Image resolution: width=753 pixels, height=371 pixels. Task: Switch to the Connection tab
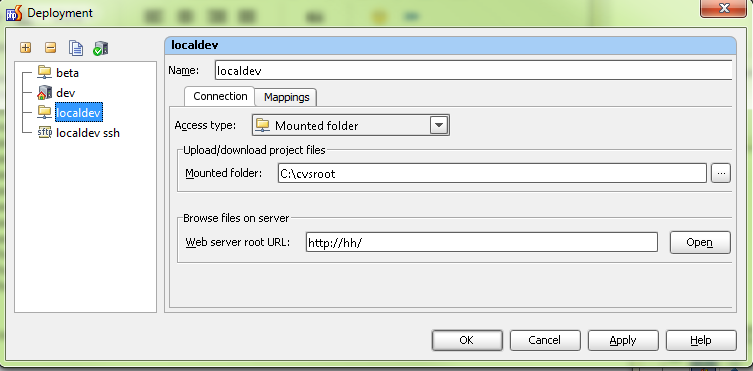tap(220, 96)
